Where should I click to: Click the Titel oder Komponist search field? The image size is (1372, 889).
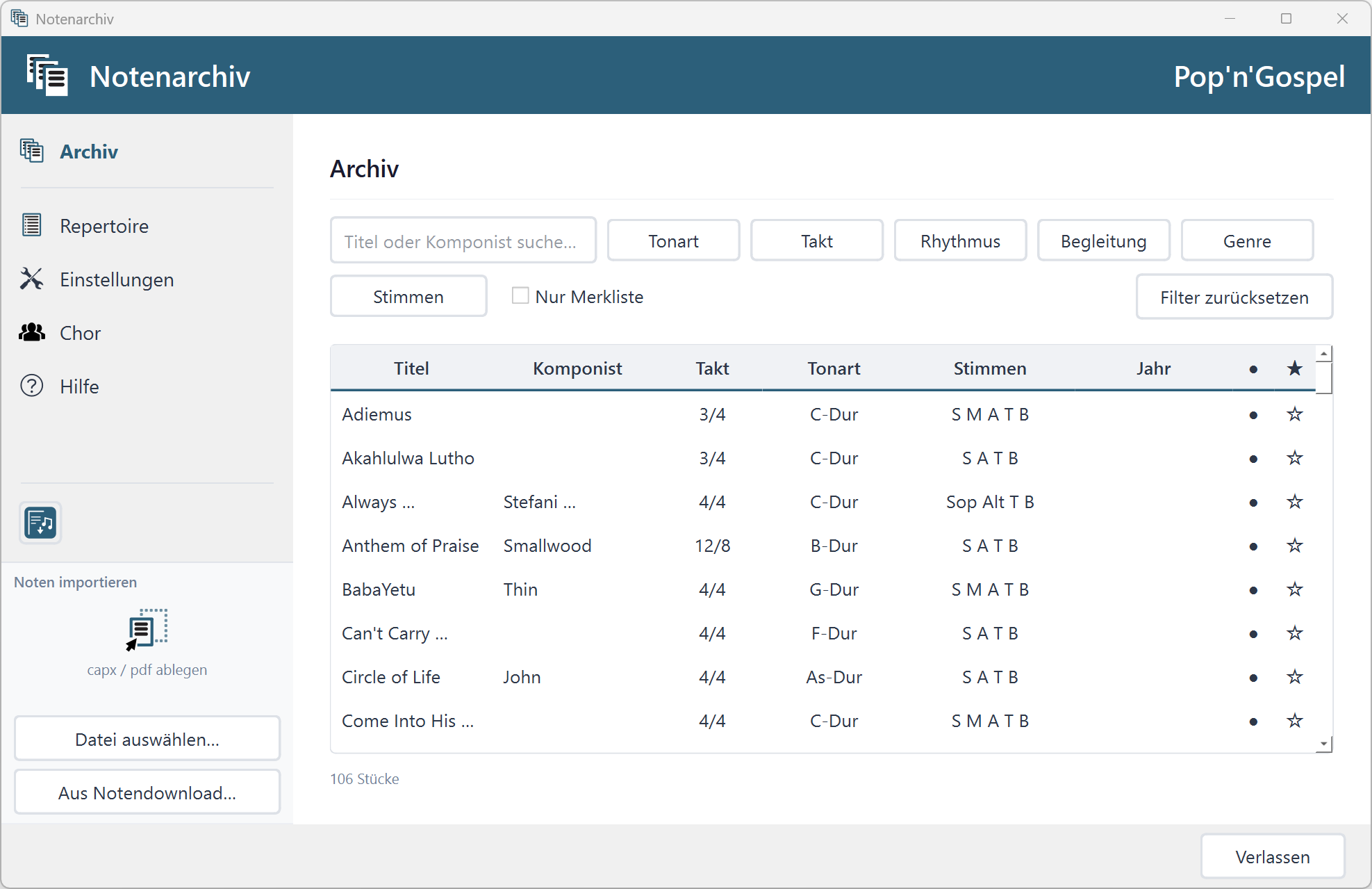[463, 240]
